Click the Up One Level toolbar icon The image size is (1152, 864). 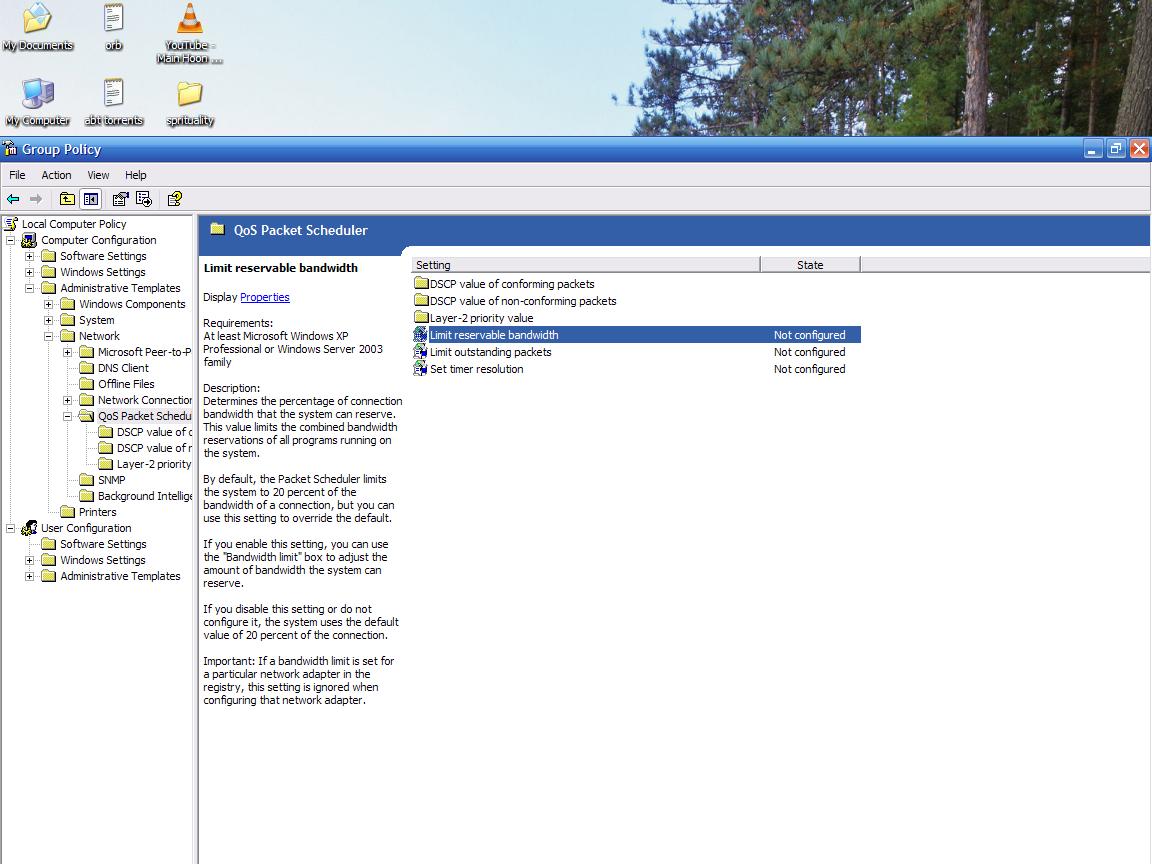[66, 199]
